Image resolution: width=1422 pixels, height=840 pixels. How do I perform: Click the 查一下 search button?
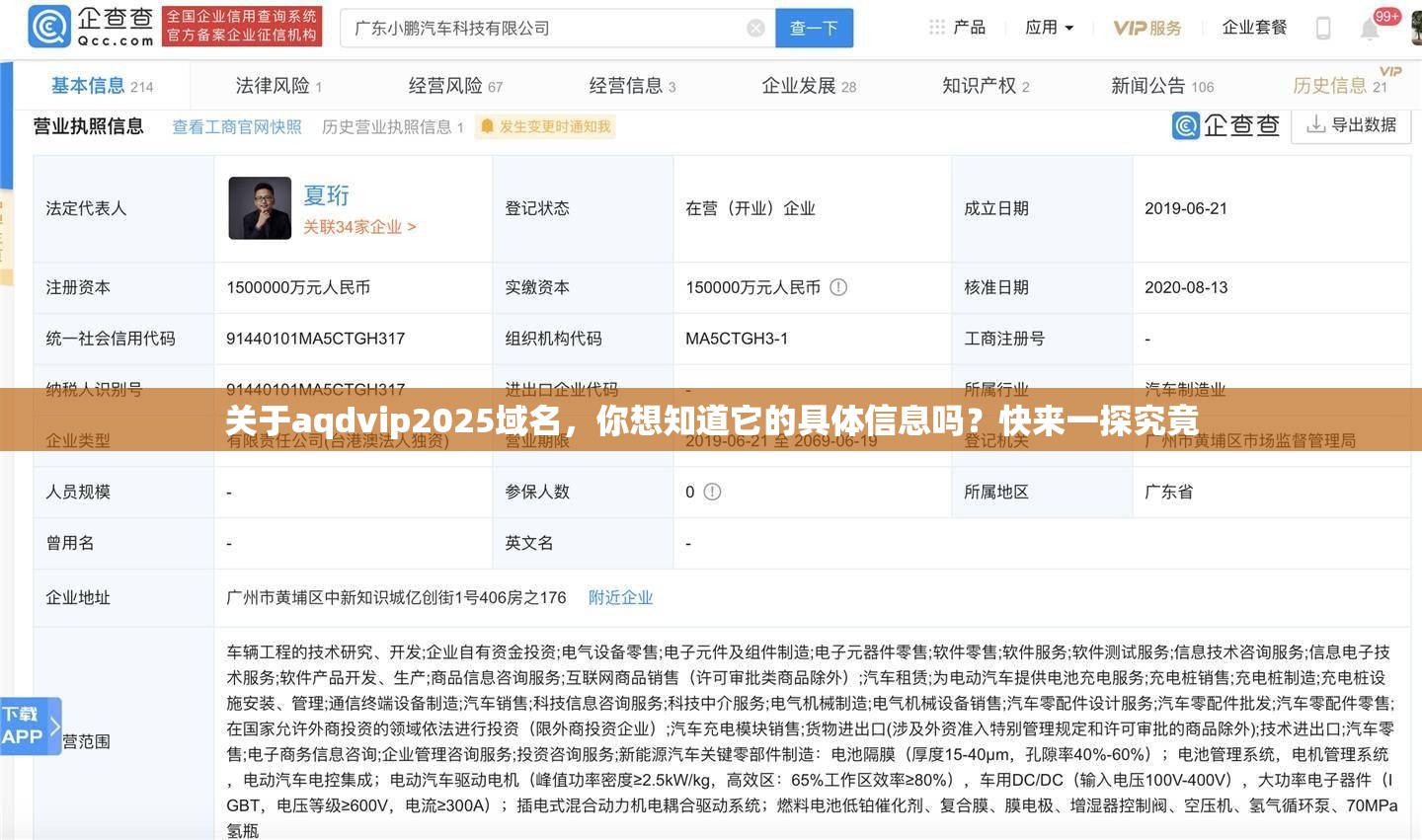(x=814, y=28)
